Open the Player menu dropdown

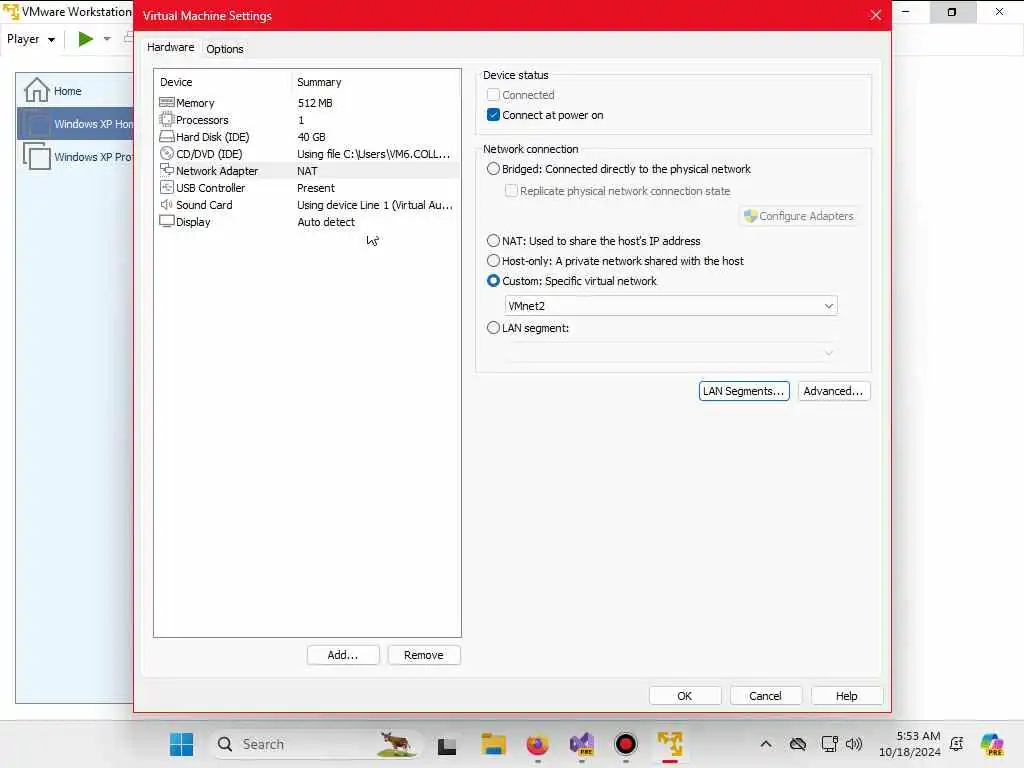click(x=31, y=39)
